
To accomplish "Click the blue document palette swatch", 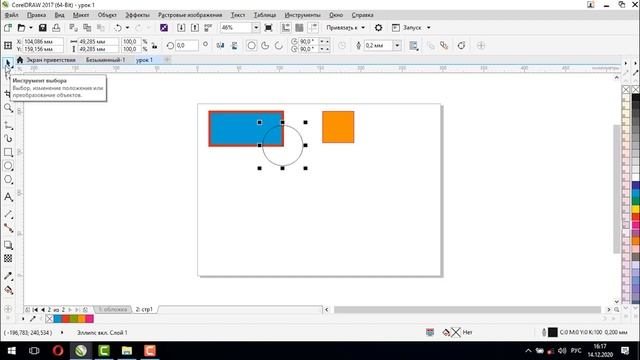I will [58, 318].
